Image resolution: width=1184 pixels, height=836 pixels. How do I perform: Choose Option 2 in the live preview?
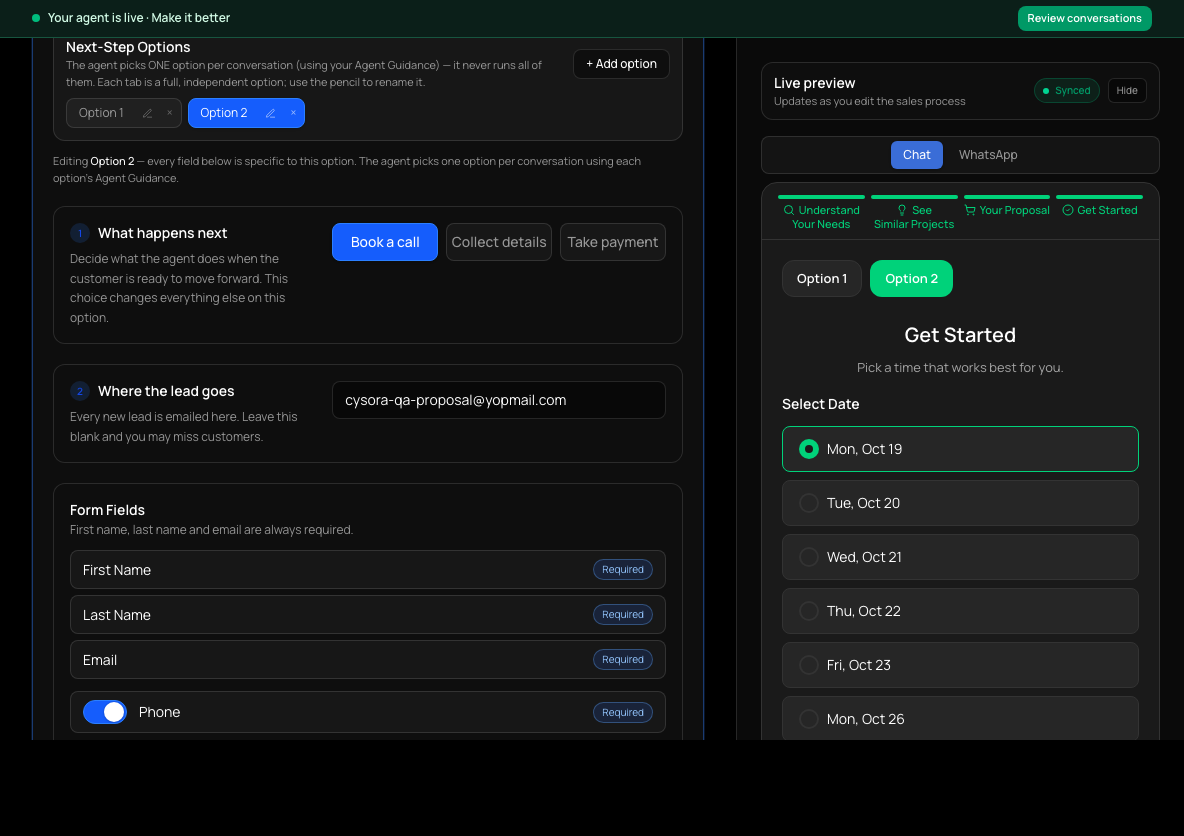(911, 279)
